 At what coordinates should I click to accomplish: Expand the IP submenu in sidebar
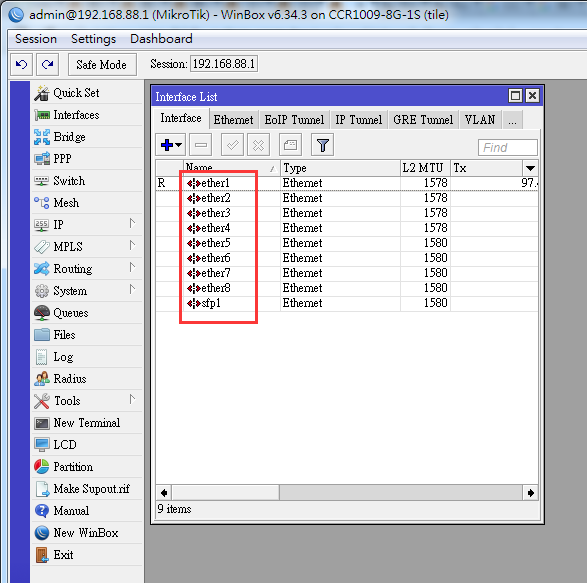click(x=132, y=224)
